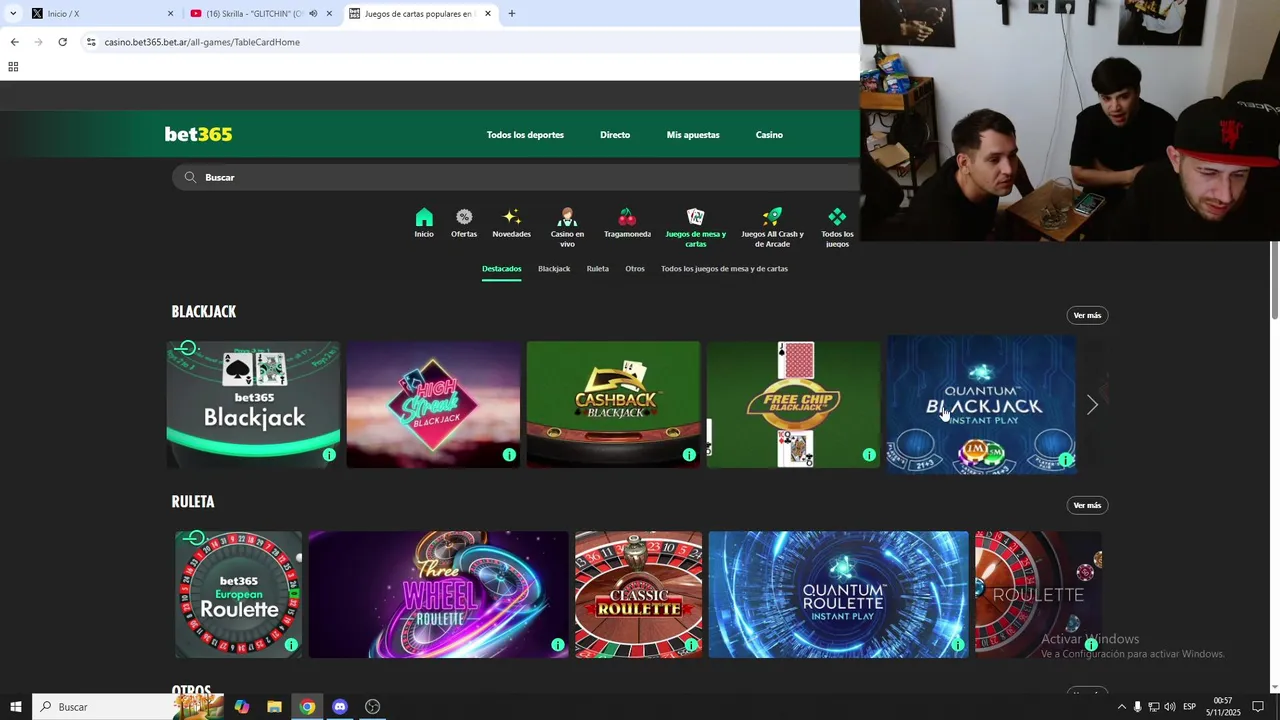The image size is (1280, 720).
Task: Open the browser apps grid icon
Action: (x=13, y=67)
